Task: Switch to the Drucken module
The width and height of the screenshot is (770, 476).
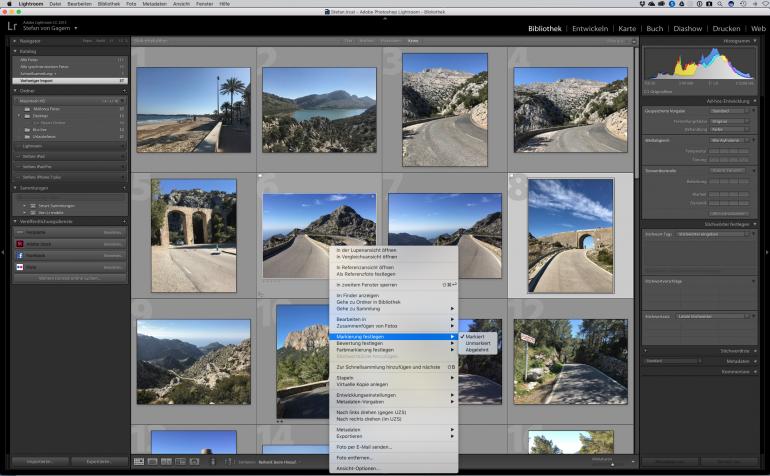Action: coord(726,28)
